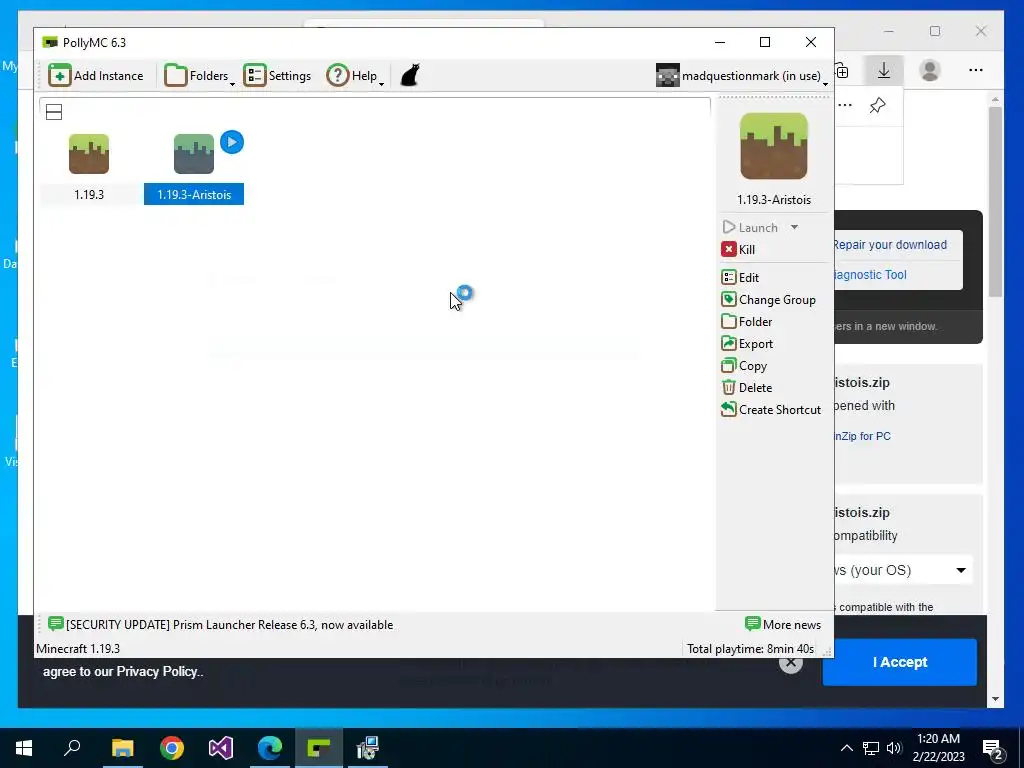This screenshot has width=1024, height=768.
Task: Click the volume icon in system tray
Action: click(x=894, y=748)
